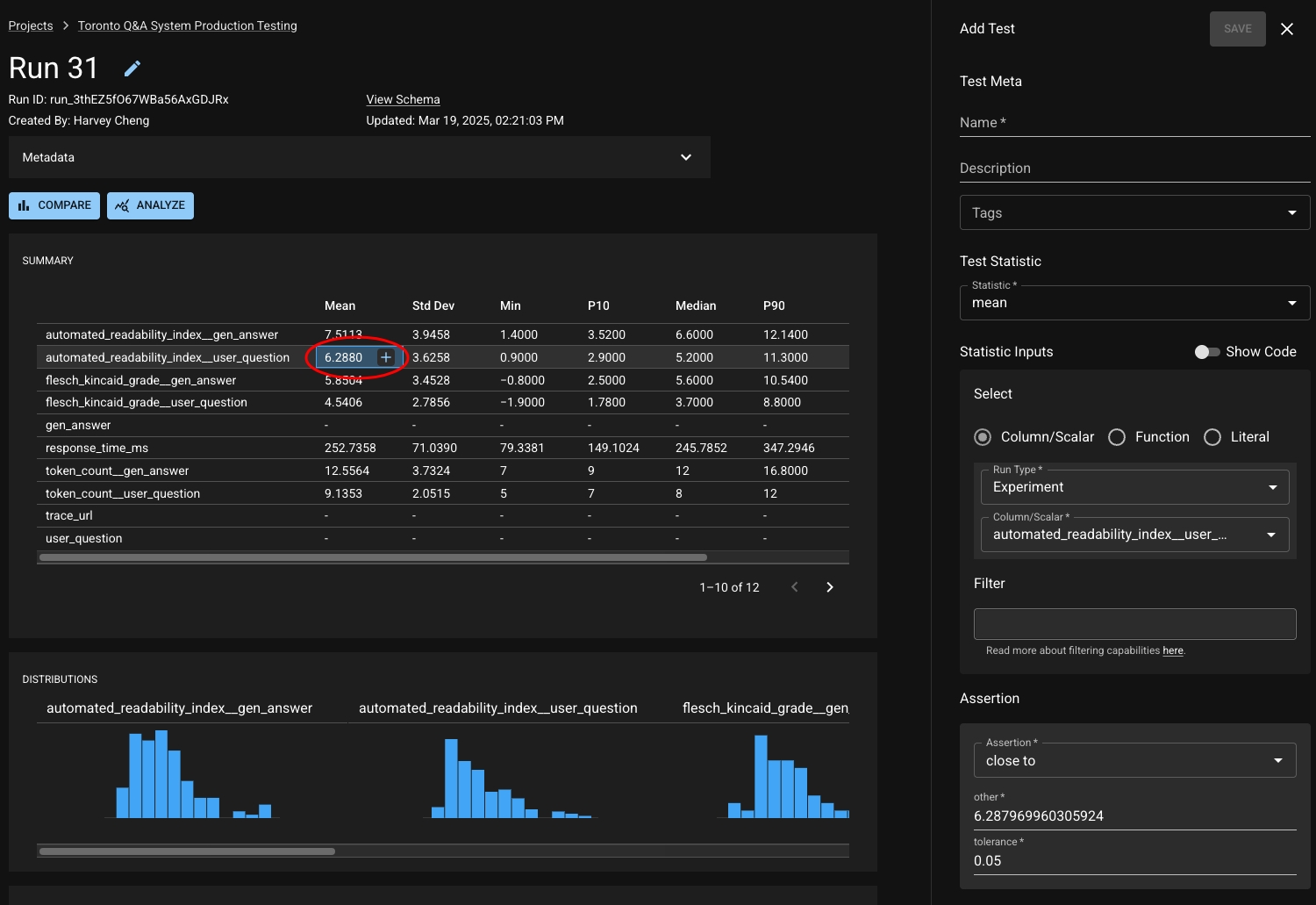
Task: Choose the Literal radio option
Action: pyautogui.click(x=1212, y=437)
